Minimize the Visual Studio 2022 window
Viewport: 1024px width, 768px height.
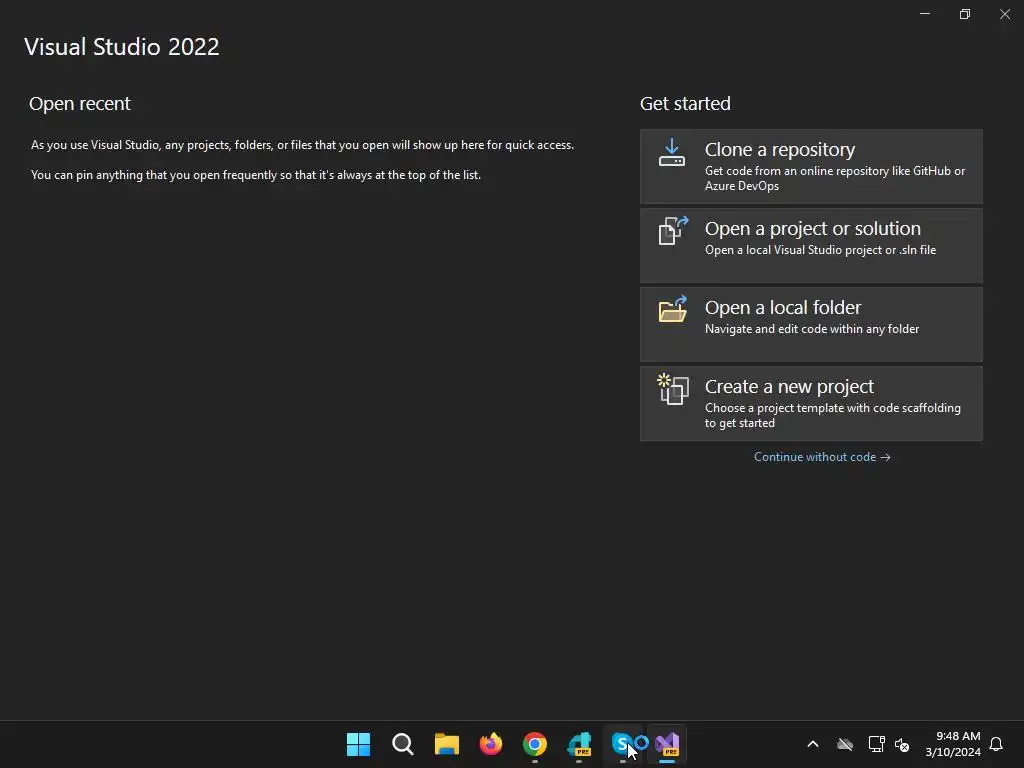click(x=925, y=14)
